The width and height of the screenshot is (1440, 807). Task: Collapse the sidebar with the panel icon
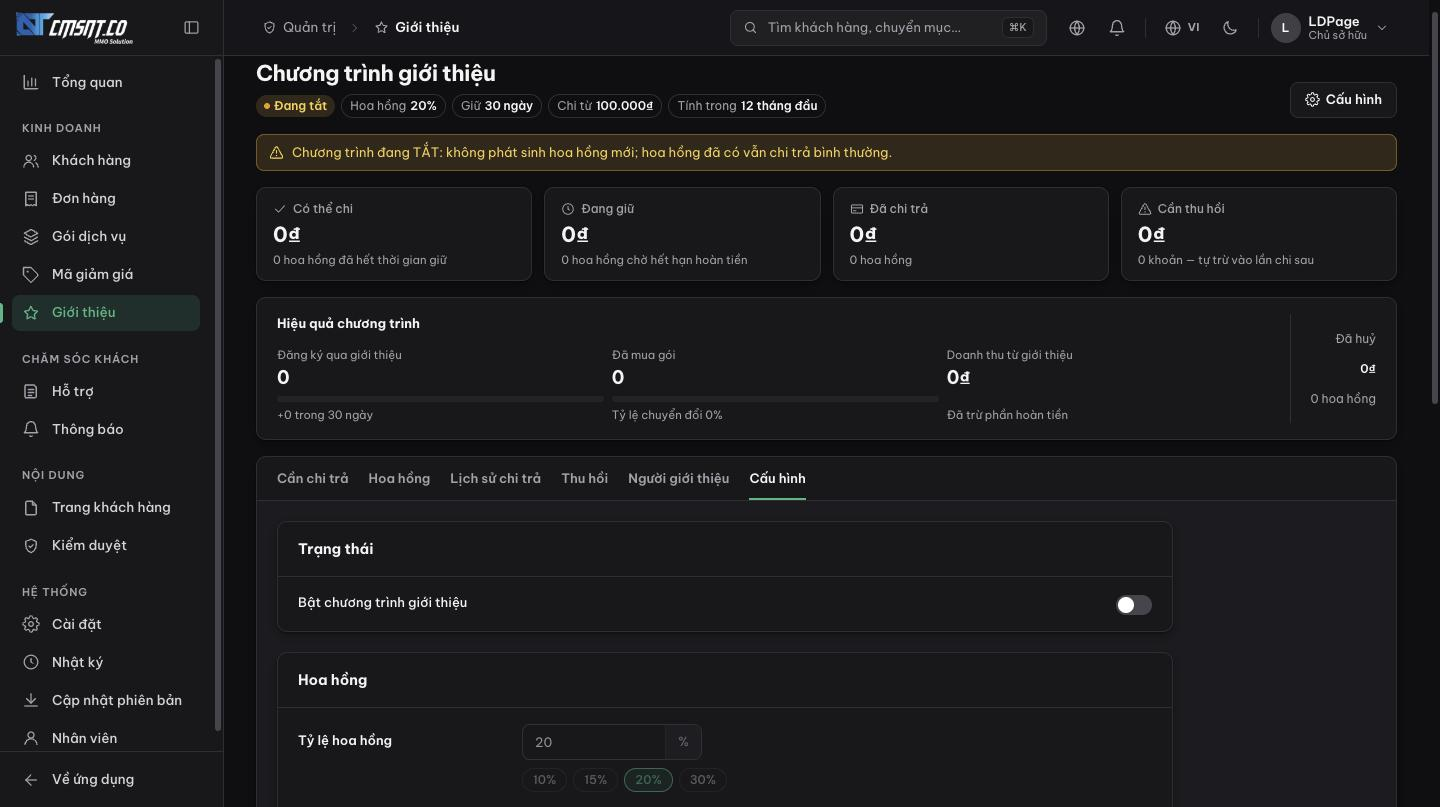[x=192, y=28]
